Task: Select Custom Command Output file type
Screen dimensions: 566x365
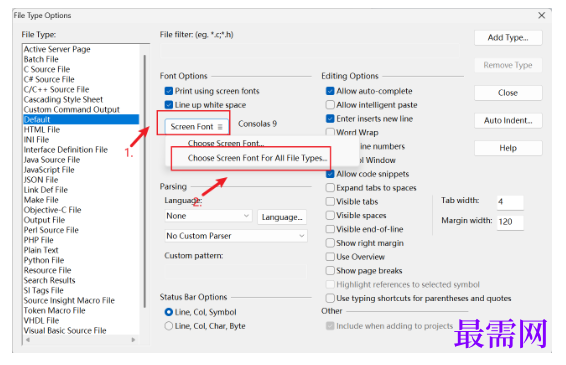Action: 81,109
